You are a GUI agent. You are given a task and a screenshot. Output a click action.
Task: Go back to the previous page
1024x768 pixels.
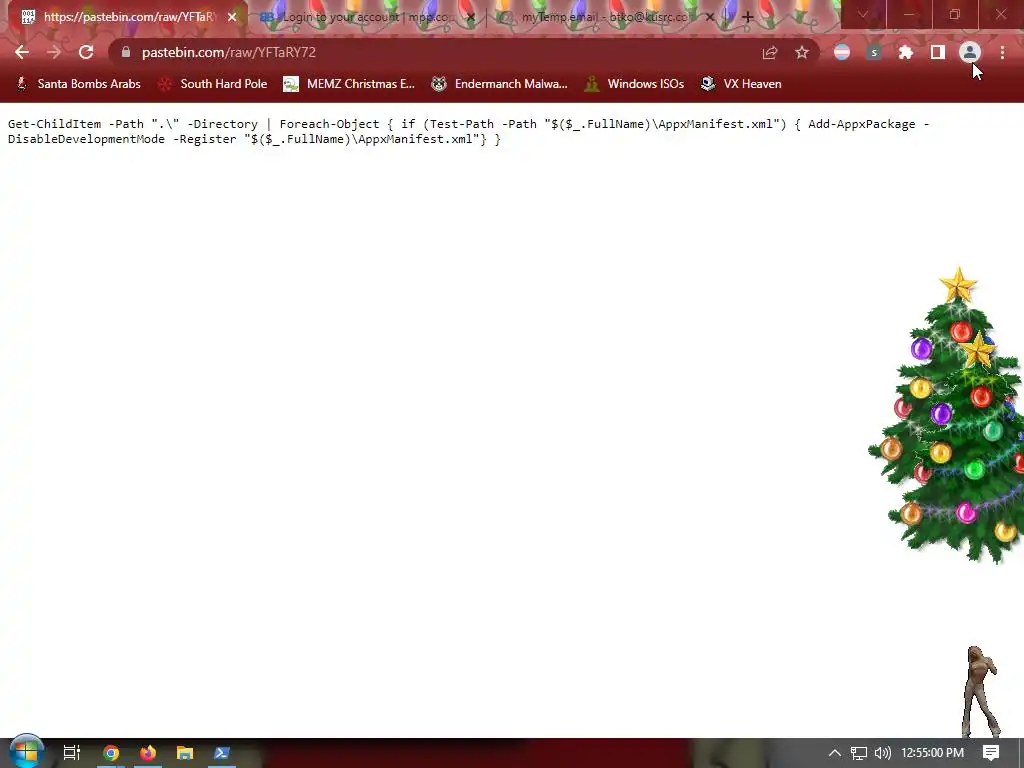22,52
